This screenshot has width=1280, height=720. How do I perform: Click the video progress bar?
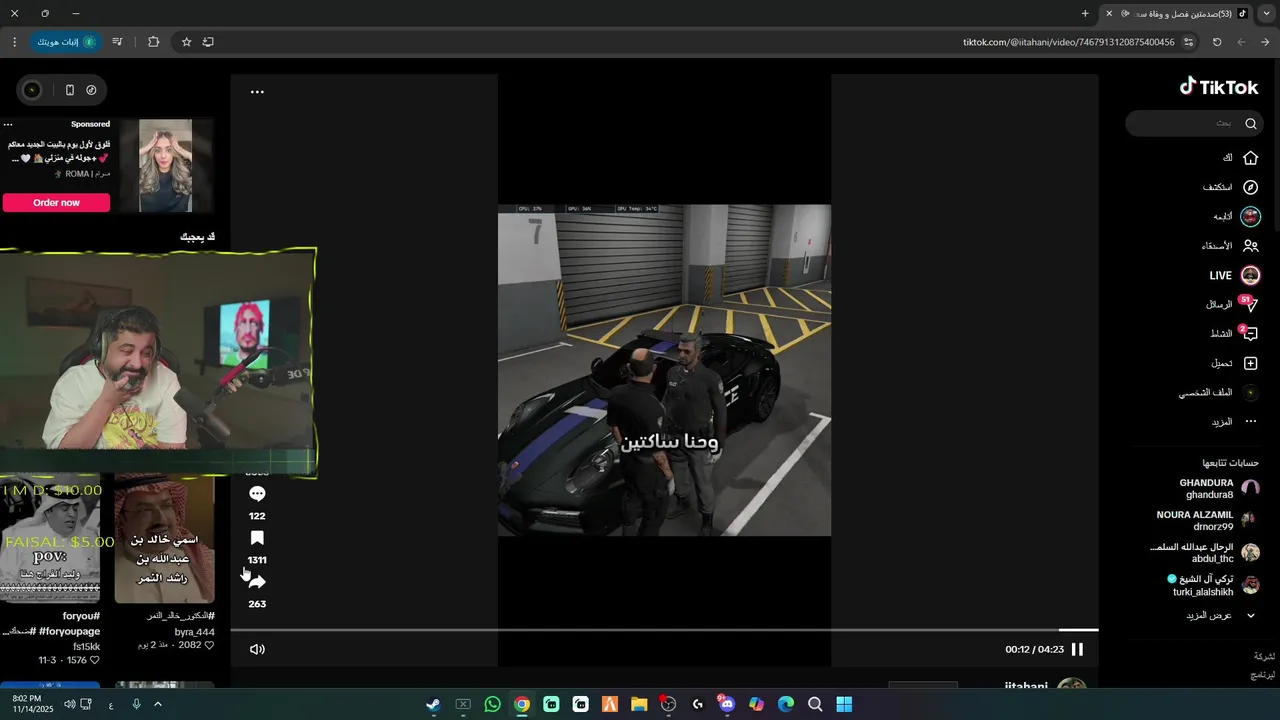[x=664, y=630]
